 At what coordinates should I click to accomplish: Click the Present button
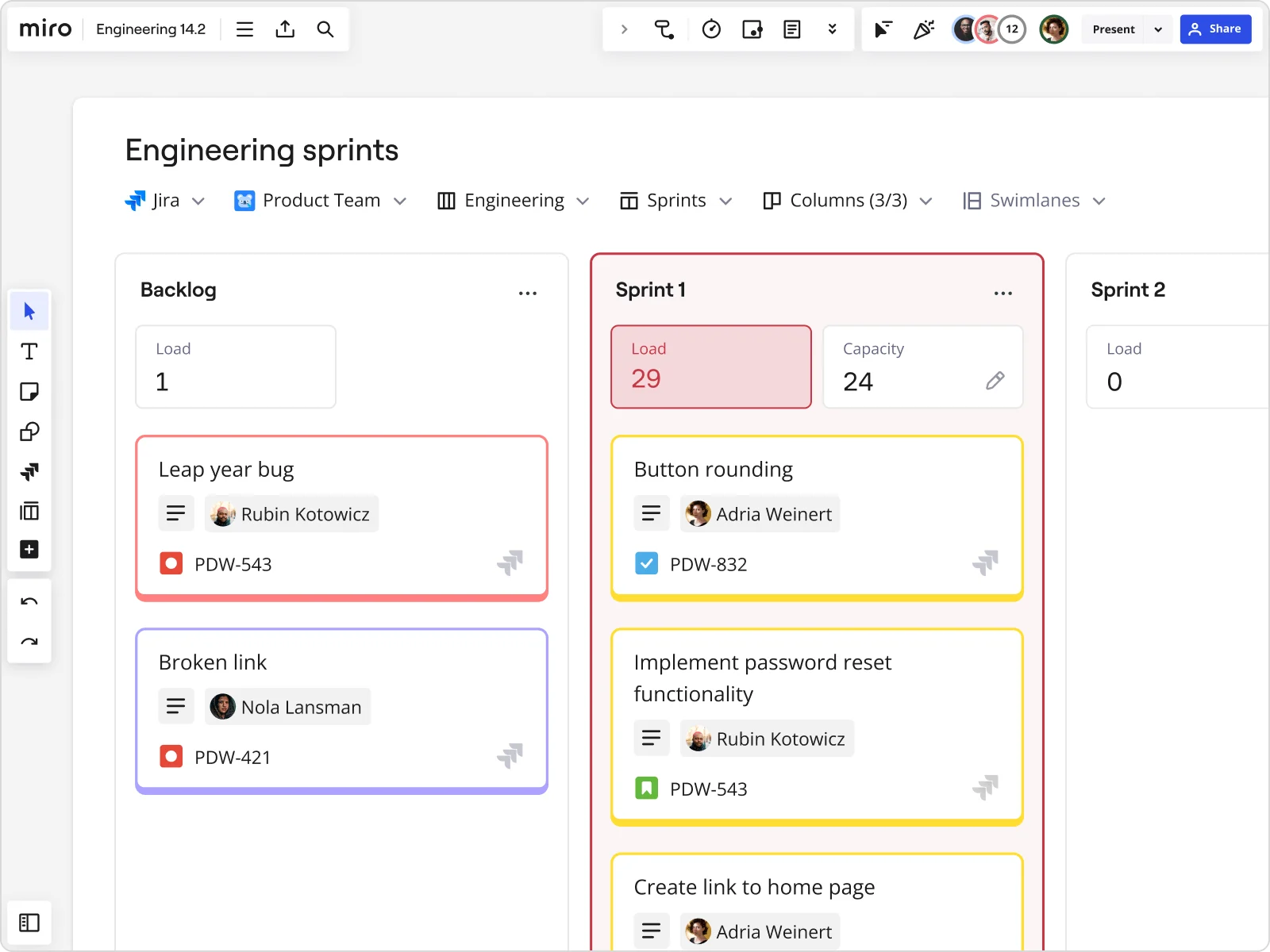(x=1114, y=29)
